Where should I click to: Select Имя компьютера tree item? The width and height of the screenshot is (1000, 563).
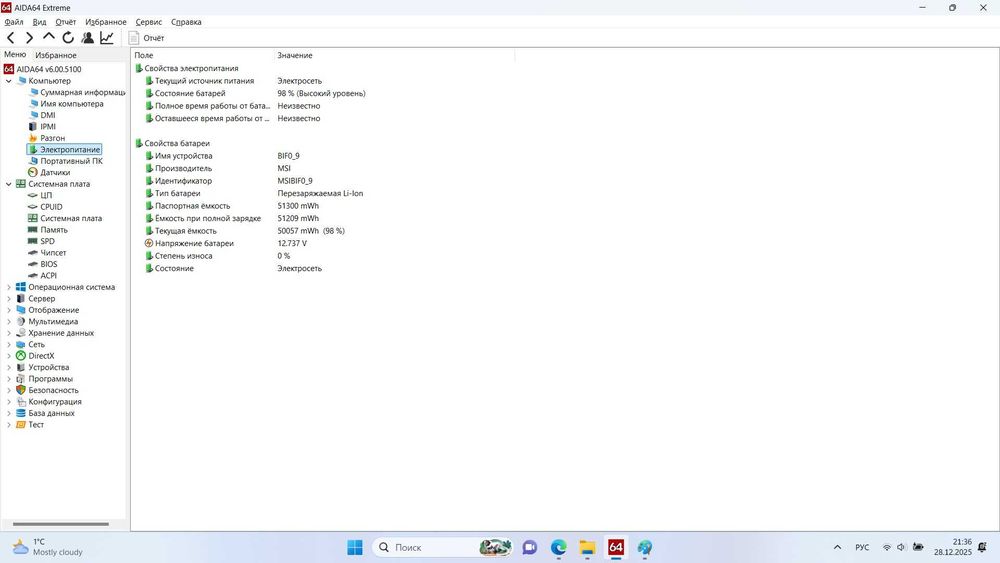pyautogui.click(x=71, y=104)
